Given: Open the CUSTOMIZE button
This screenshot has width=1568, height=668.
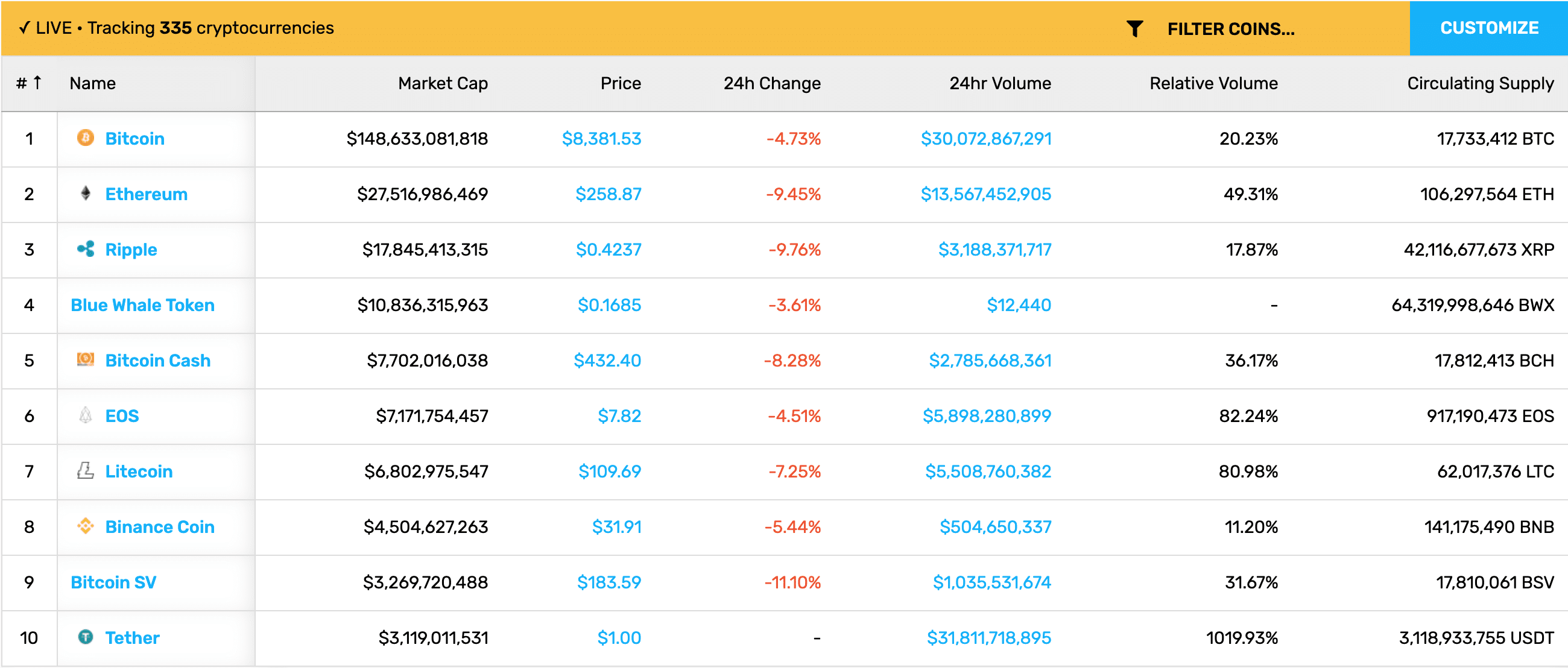Looking at the screenshot, I should (x=1489, y=28).
